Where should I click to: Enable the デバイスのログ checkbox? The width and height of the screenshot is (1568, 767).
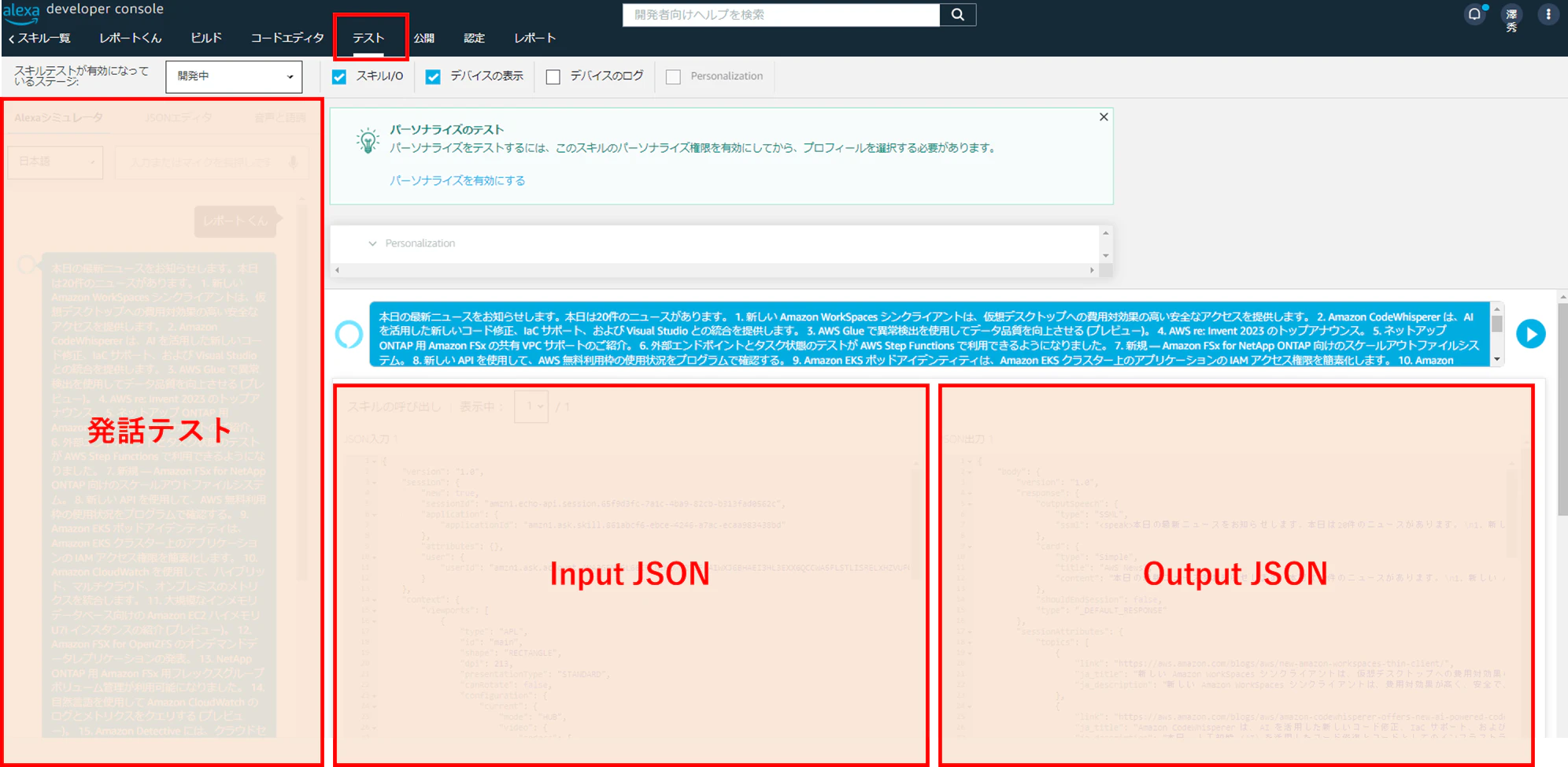(553, 76)
